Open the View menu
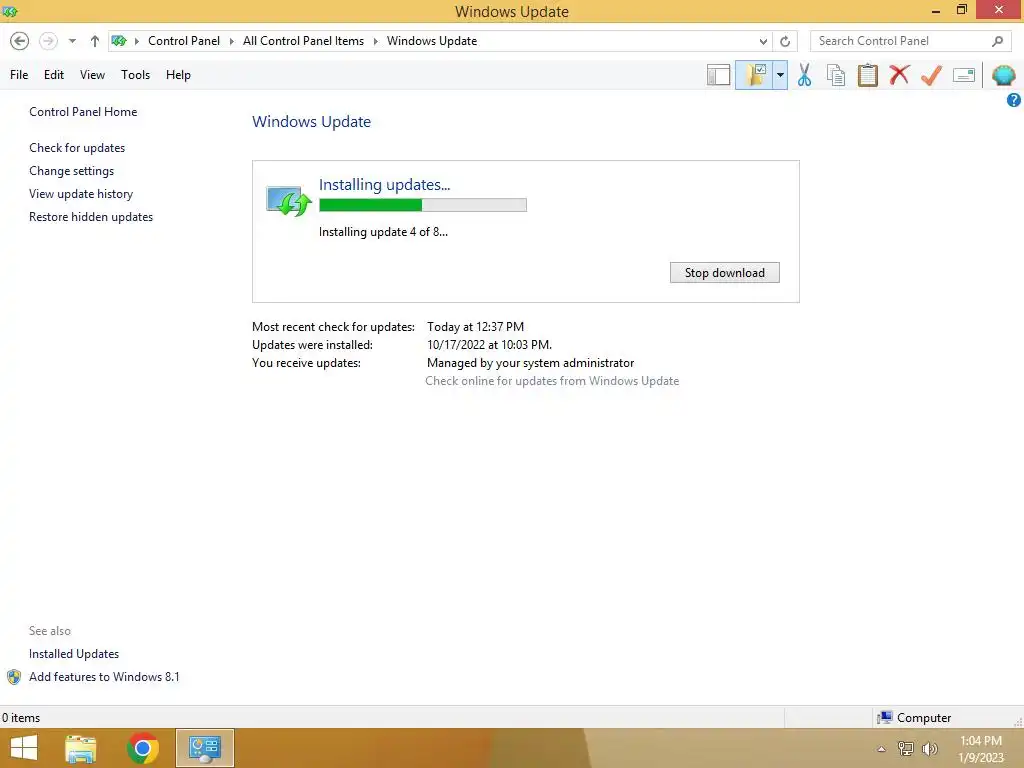 [92, 75]
